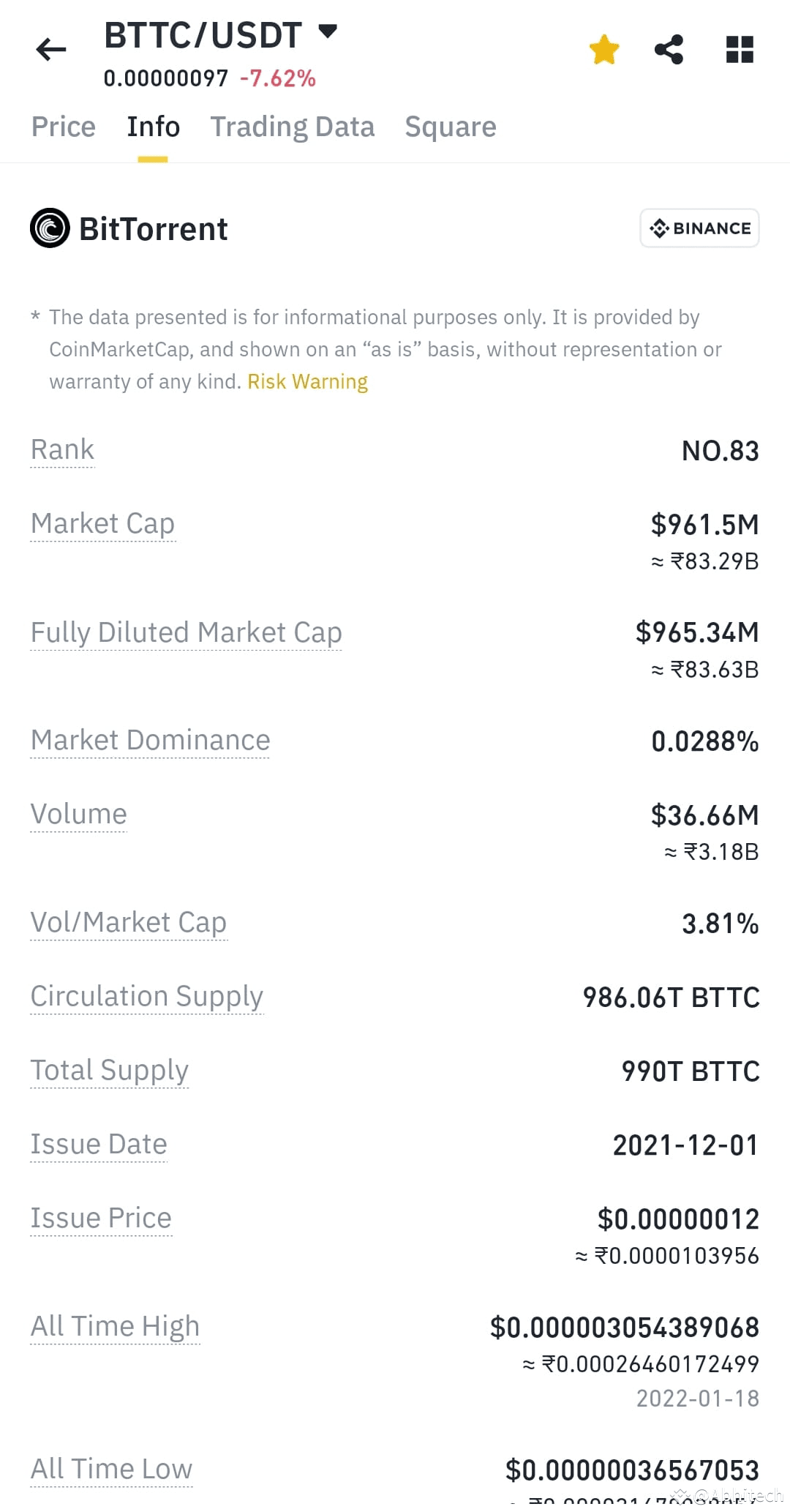
Task: Switch to the Price tab
Action: pos(64,127)
